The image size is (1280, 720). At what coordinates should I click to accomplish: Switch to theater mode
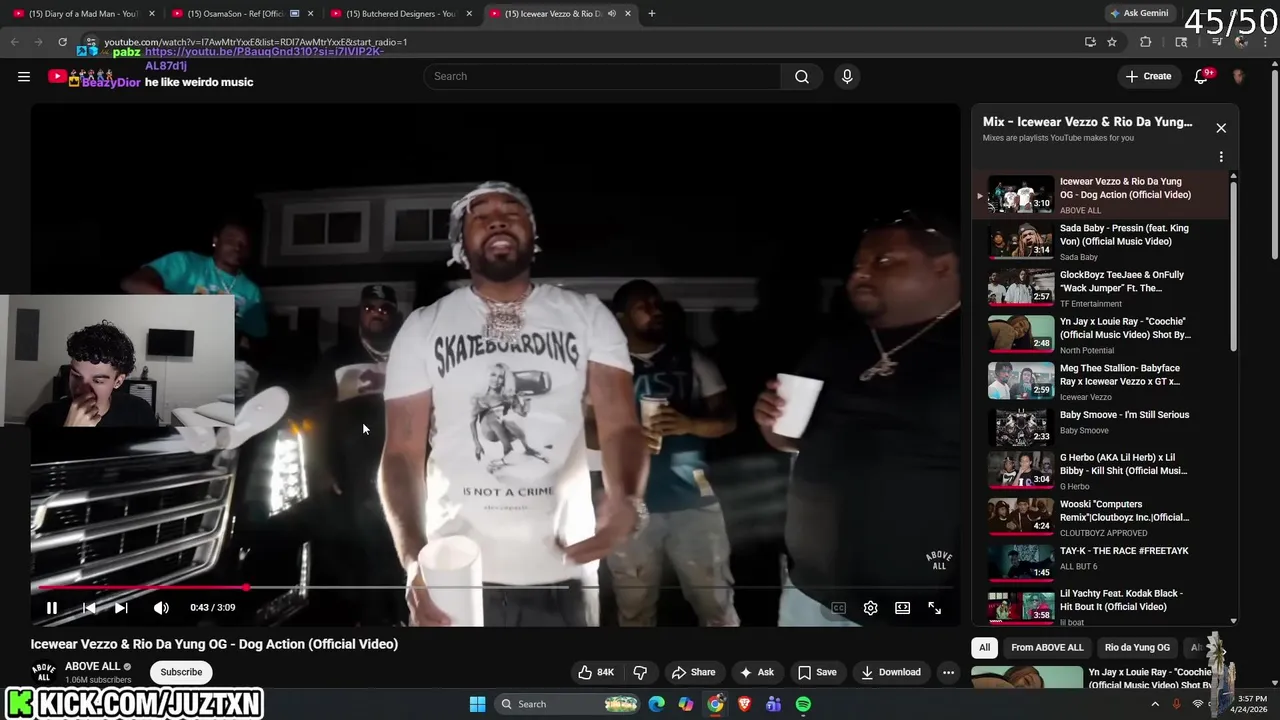pos(902,607)
